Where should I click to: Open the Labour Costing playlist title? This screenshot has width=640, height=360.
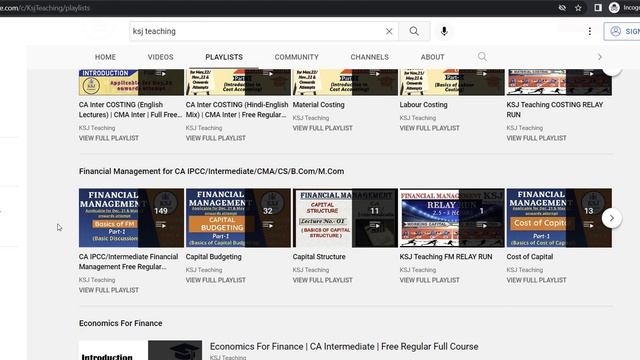[423, 105]
